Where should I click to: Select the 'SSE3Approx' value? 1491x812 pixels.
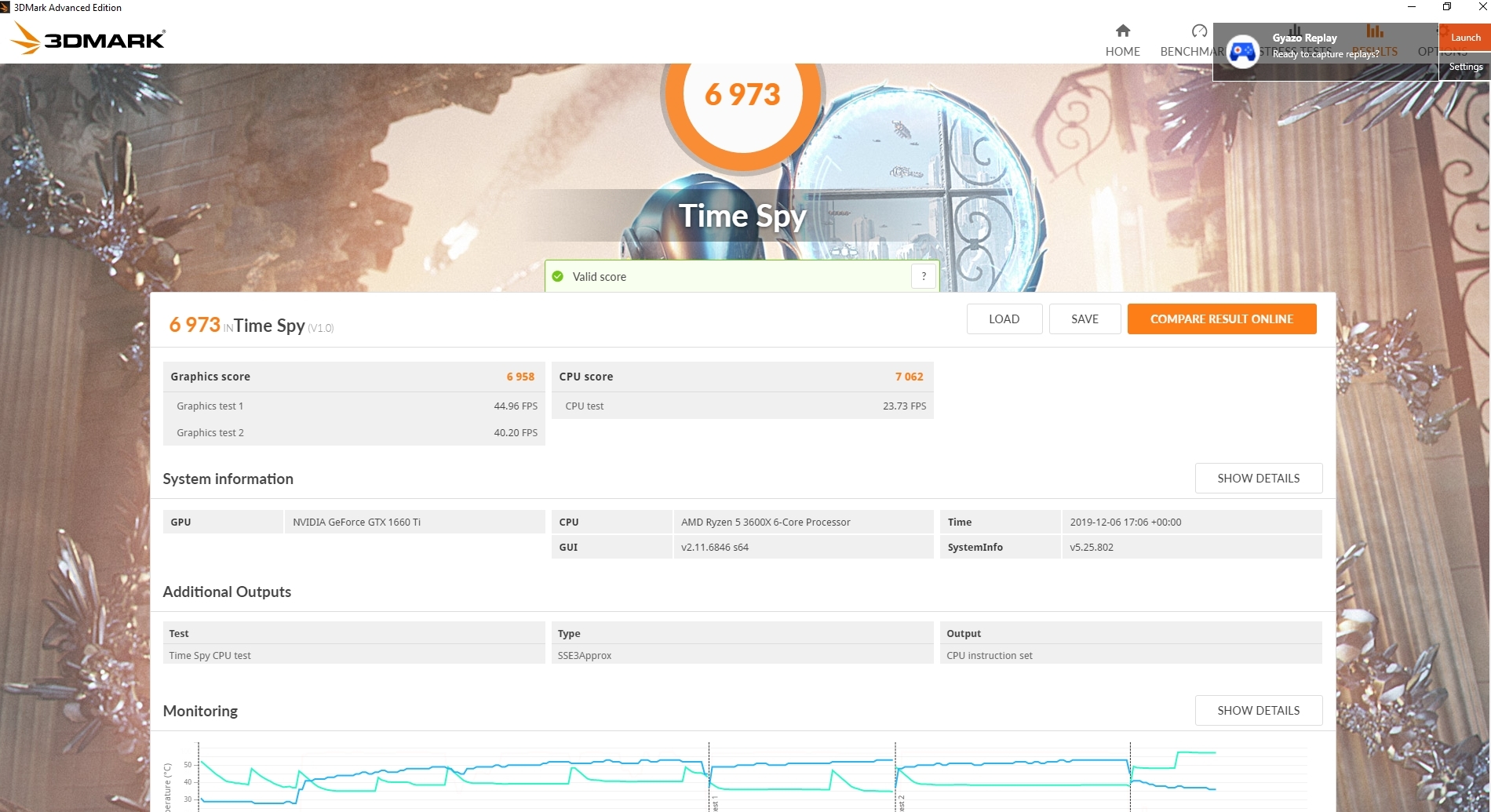pos(585,655)
